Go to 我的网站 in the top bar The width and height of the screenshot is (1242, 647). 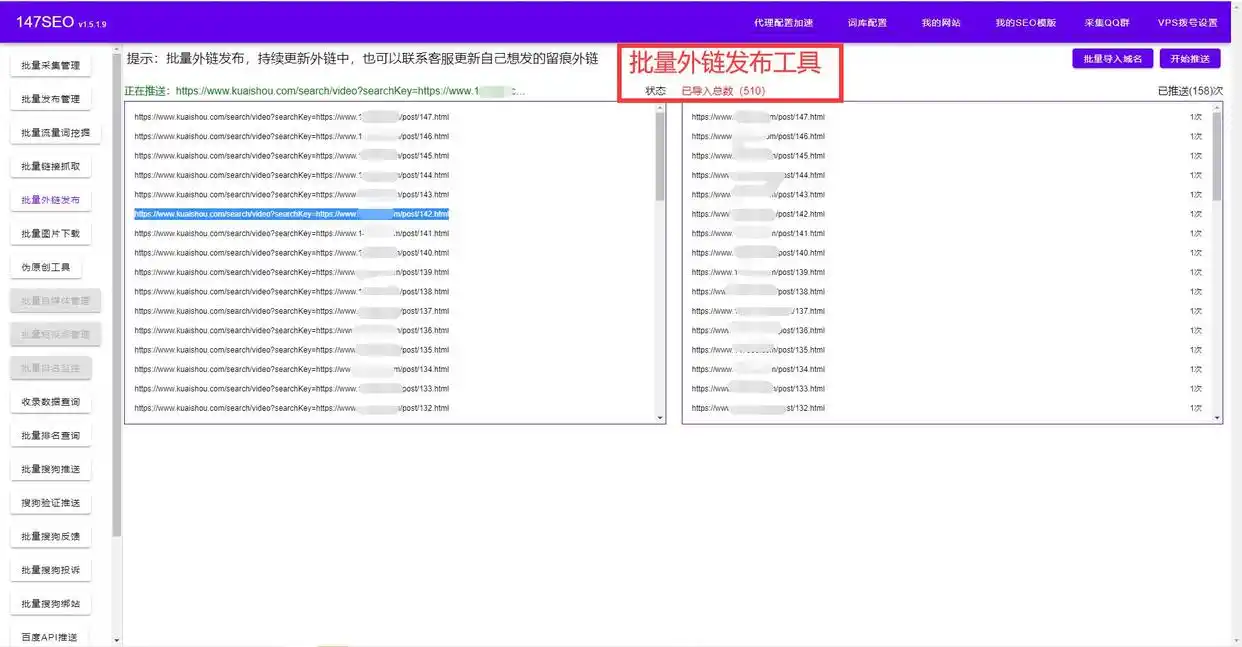point(940,21)
